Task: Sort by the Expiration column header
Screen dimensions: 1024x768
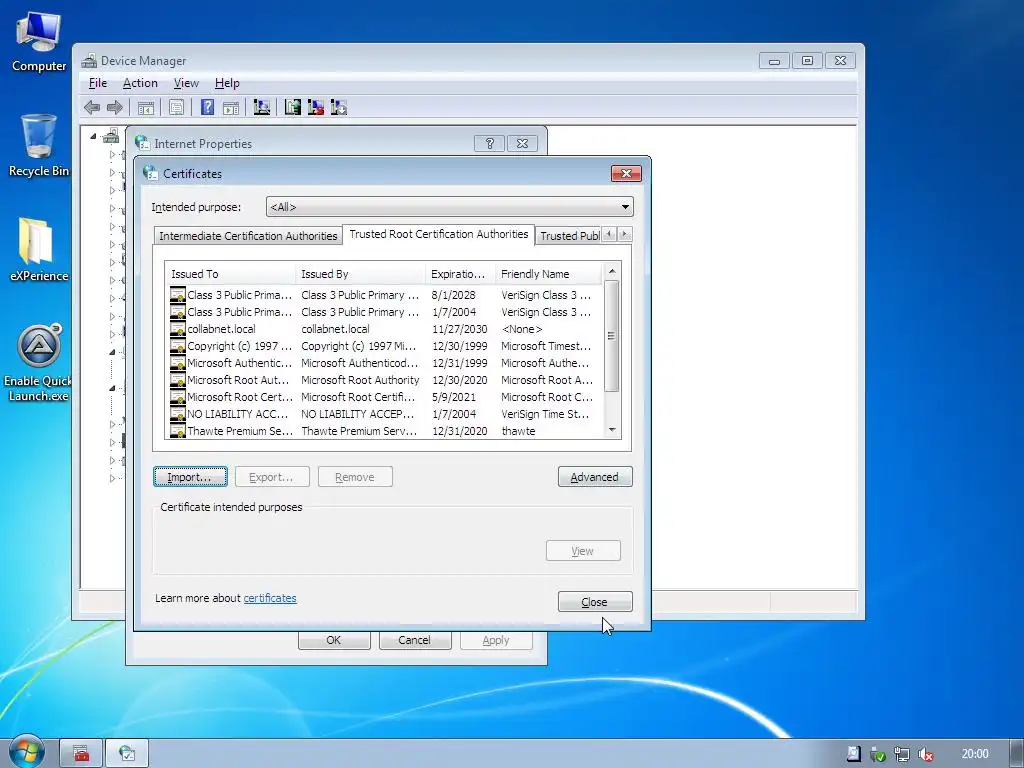Action: coord(460,274)
